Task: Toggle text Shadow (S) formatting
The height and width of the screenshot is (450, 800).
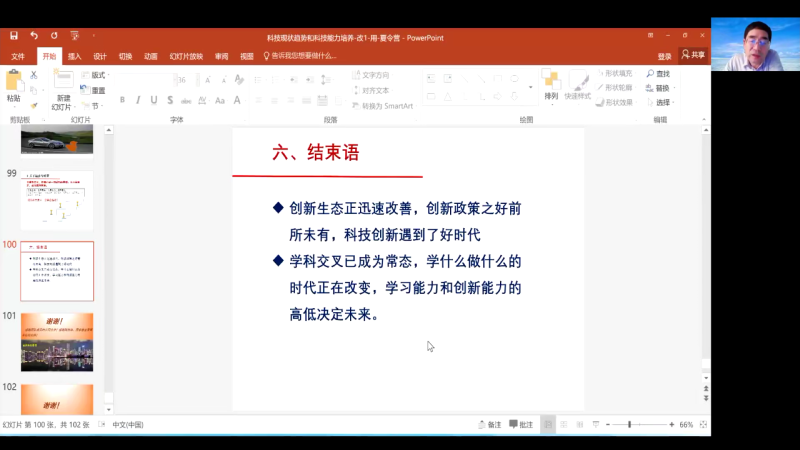Action: (x=170, y=101)
